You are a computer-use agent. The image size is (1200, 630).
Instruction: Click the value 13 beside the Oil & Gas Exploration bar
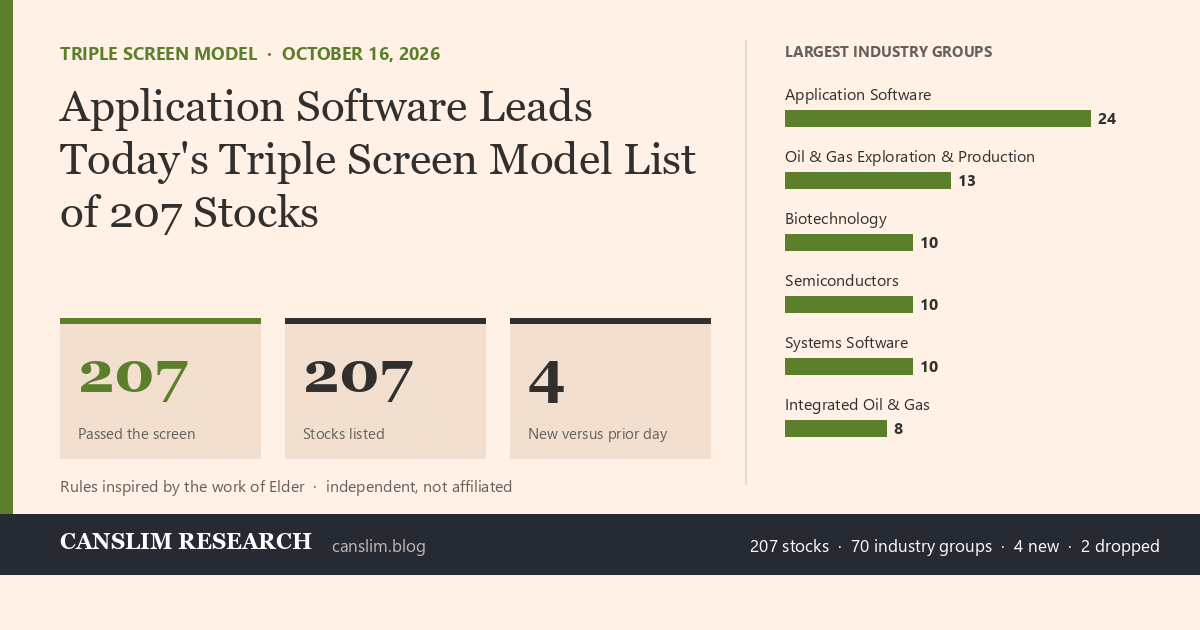pos(966,181)
